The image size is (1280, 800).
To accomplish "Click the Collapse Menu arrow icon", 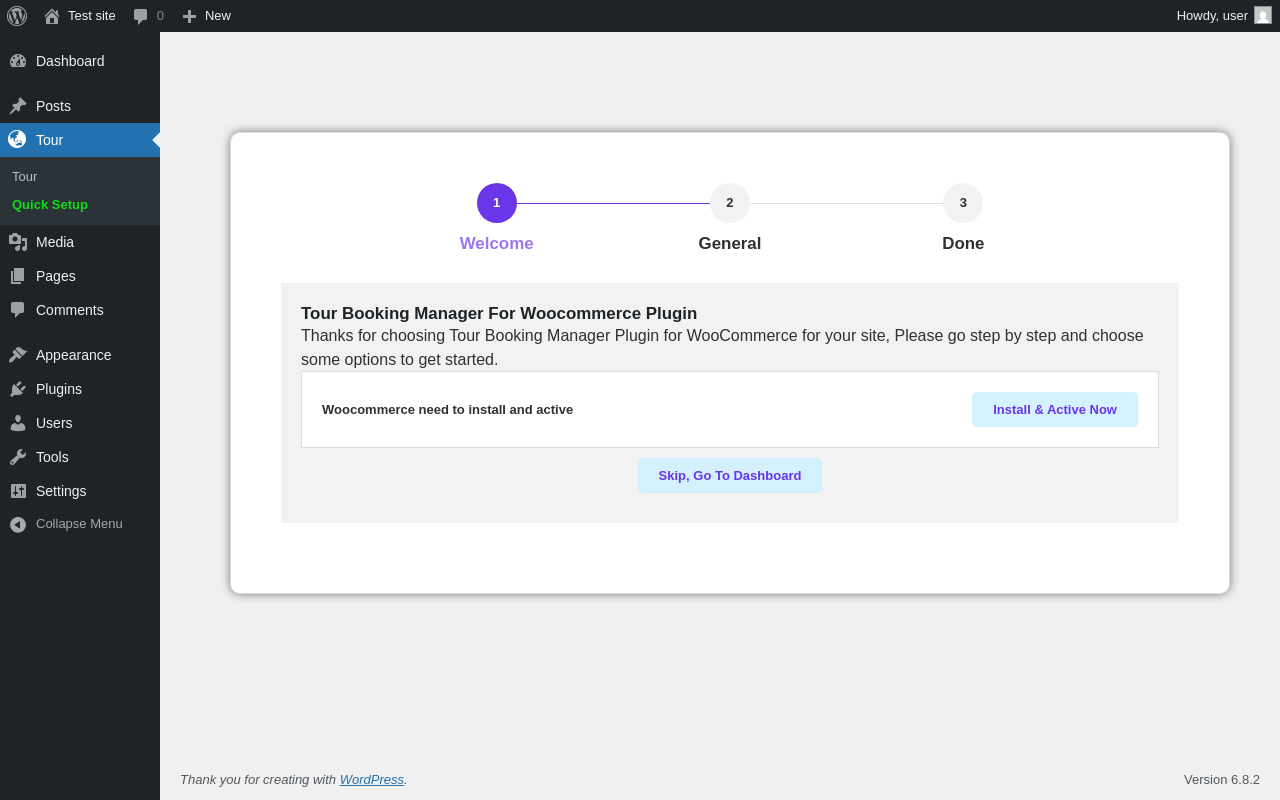I will (x=18, y=524).
